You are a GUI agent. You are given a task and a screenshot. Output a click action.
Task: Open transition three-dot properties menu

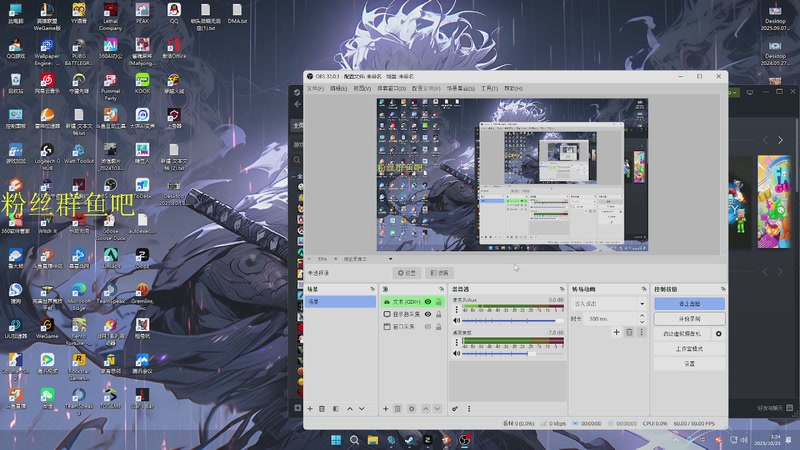pyautogui.click(x=641, y=332)
